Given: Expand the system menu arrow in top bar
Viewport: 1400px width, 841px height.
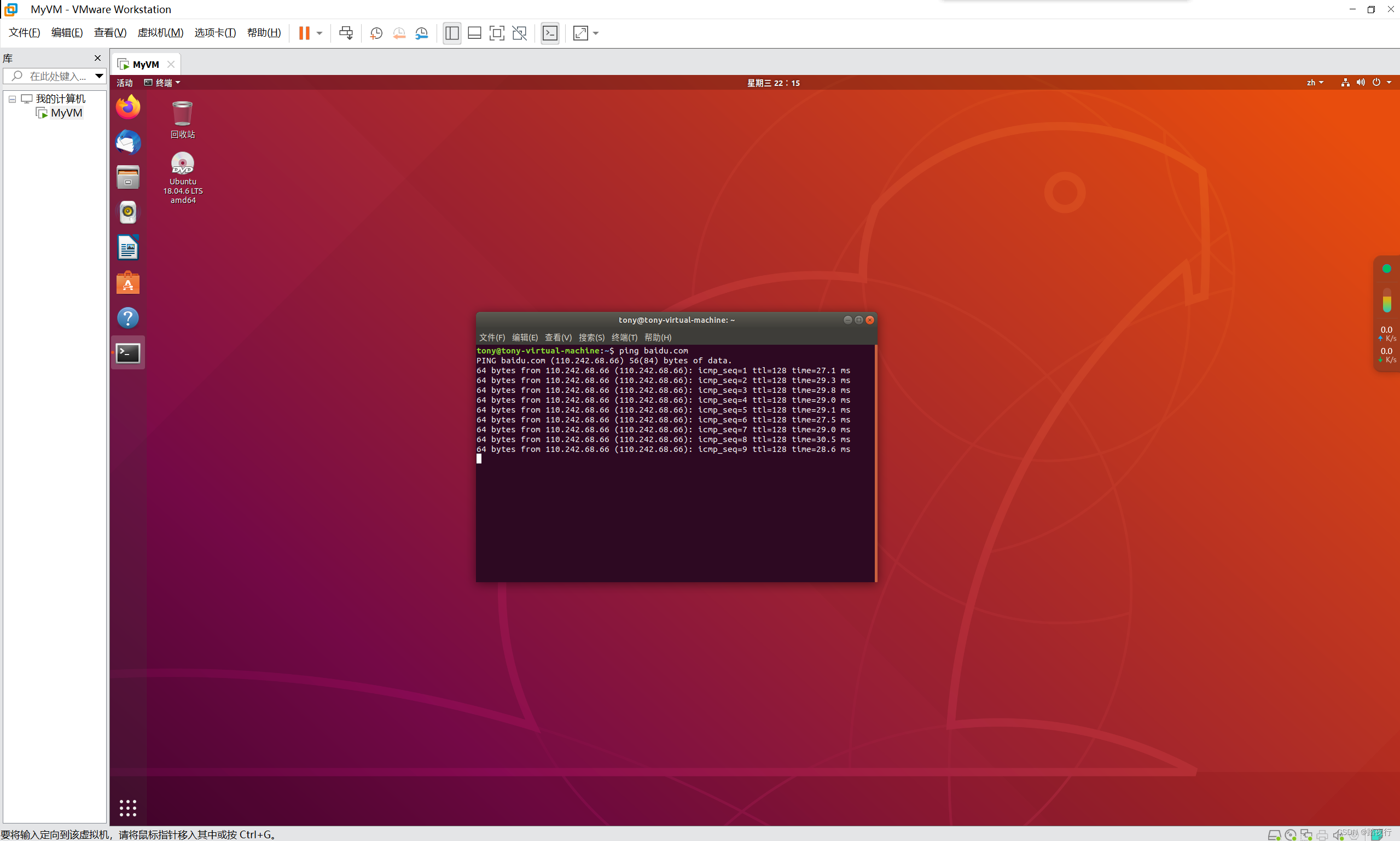Looking at the screenshot, I should coord(1389,83).
